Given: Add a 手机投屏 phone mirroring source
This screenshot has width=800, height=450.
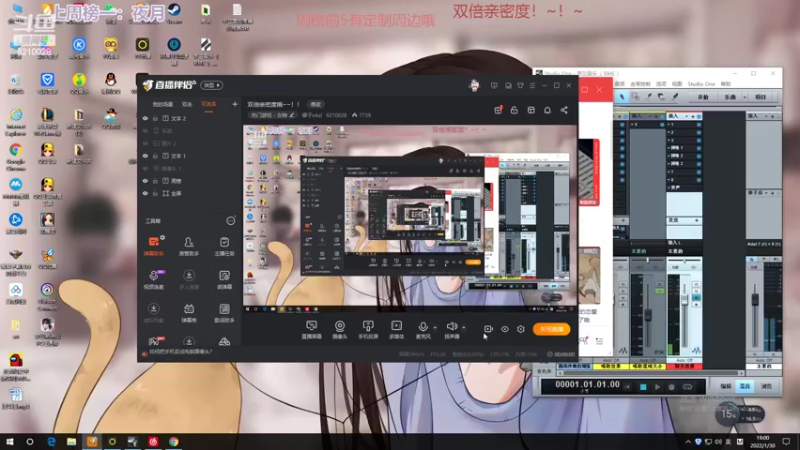Looking at the screenshot, I should click(368, 330).
